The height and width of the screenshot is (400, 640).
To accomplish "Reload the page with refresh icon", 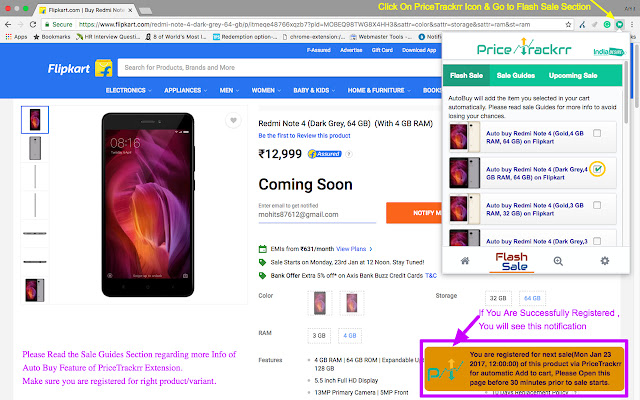I will (x=33, y=24).
